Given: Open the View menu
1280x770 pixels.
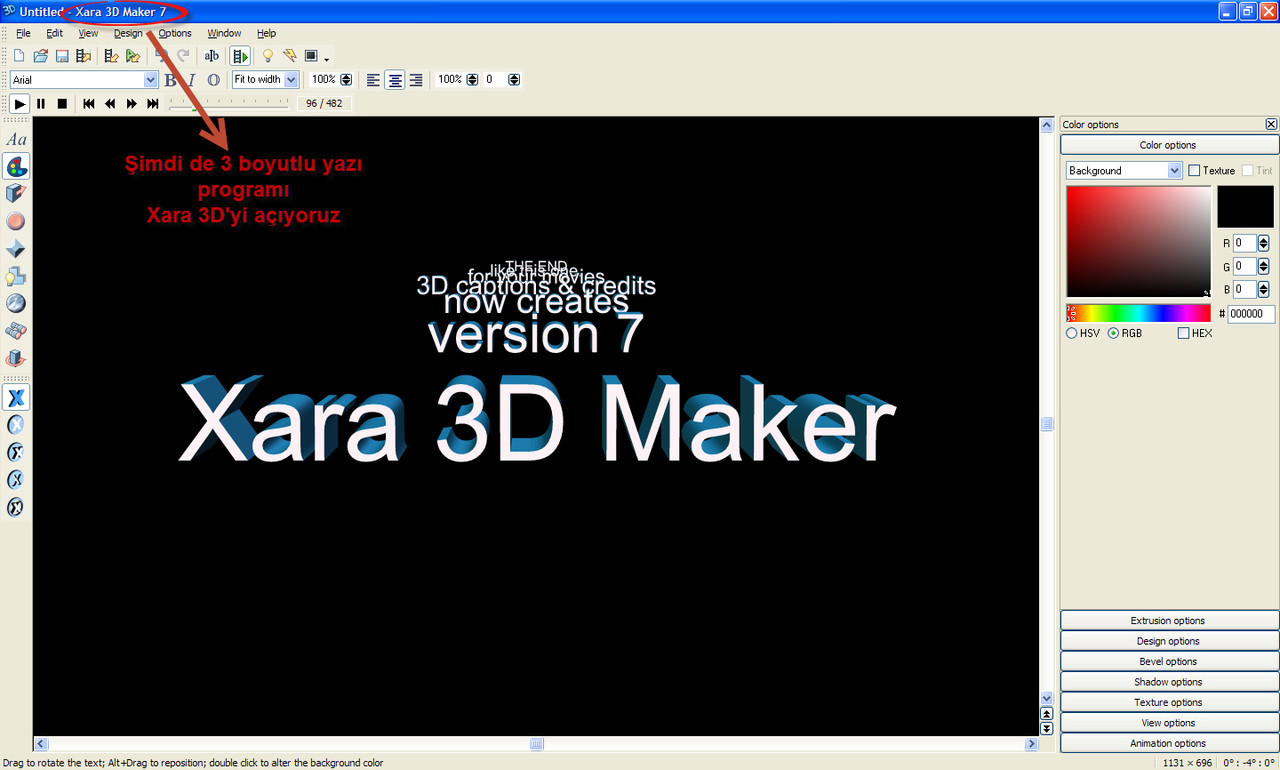Looking at the screenshot, I should (88, 33).
